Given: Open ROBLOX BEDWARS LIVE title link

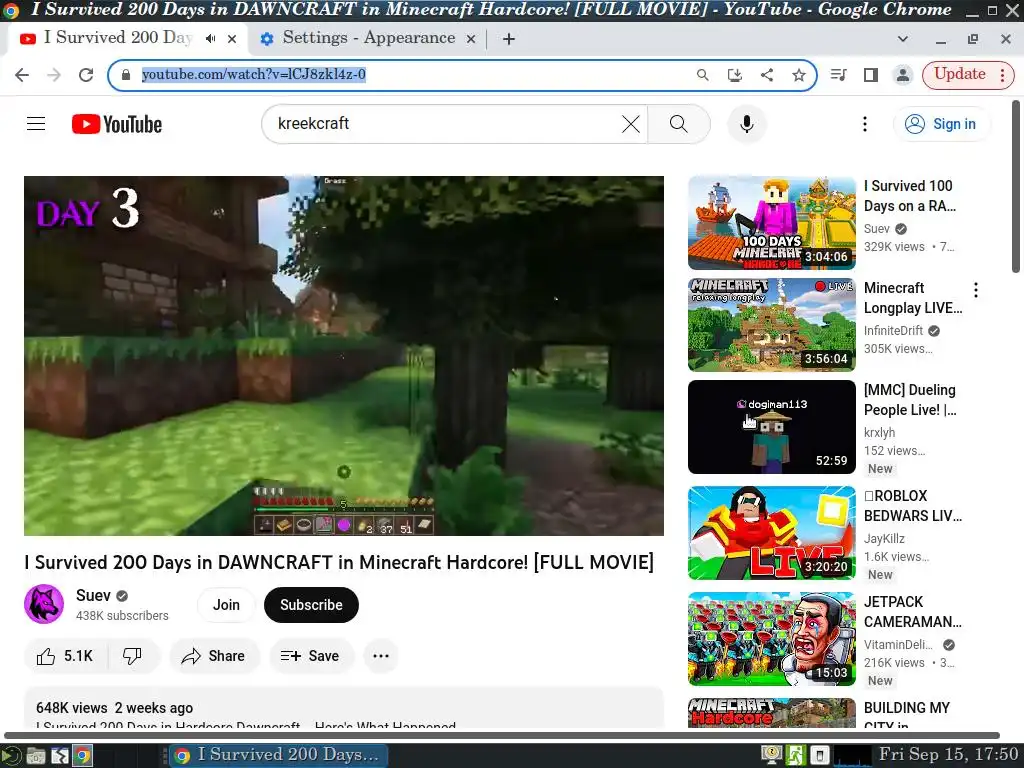Looking at the screenshot, I should pos(912,506).
